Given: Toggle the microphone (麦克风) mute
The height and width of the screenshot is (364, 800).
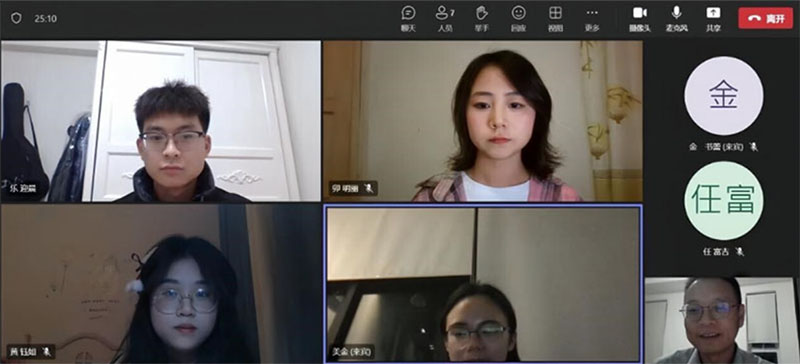Looking at the screenshot, I should [677, 19].
